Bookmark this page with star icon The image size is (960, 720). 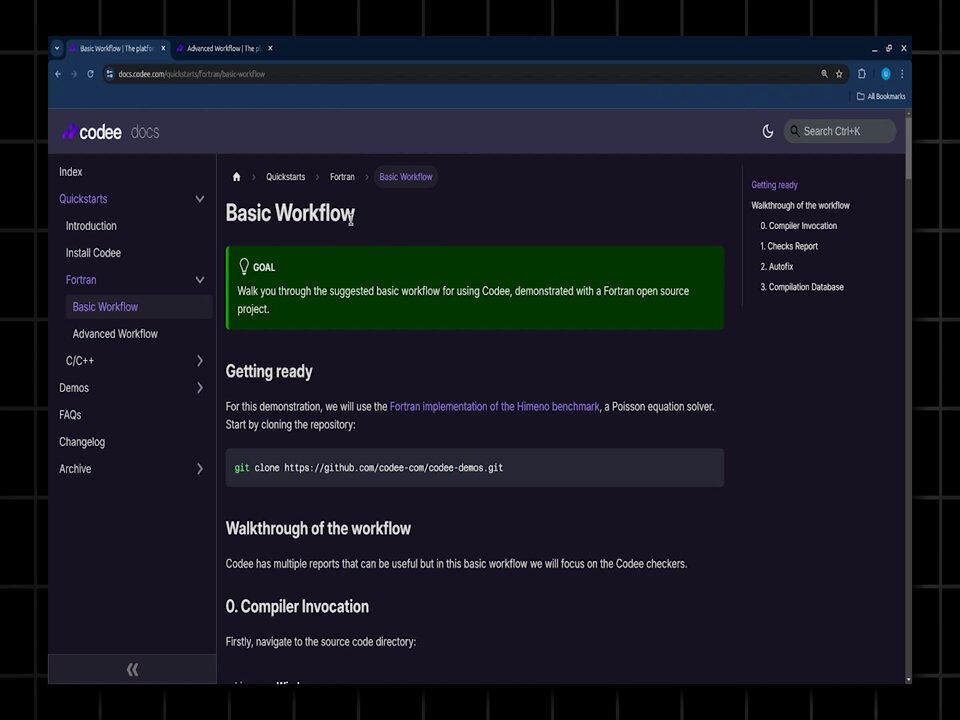click(x=839, y=74)
